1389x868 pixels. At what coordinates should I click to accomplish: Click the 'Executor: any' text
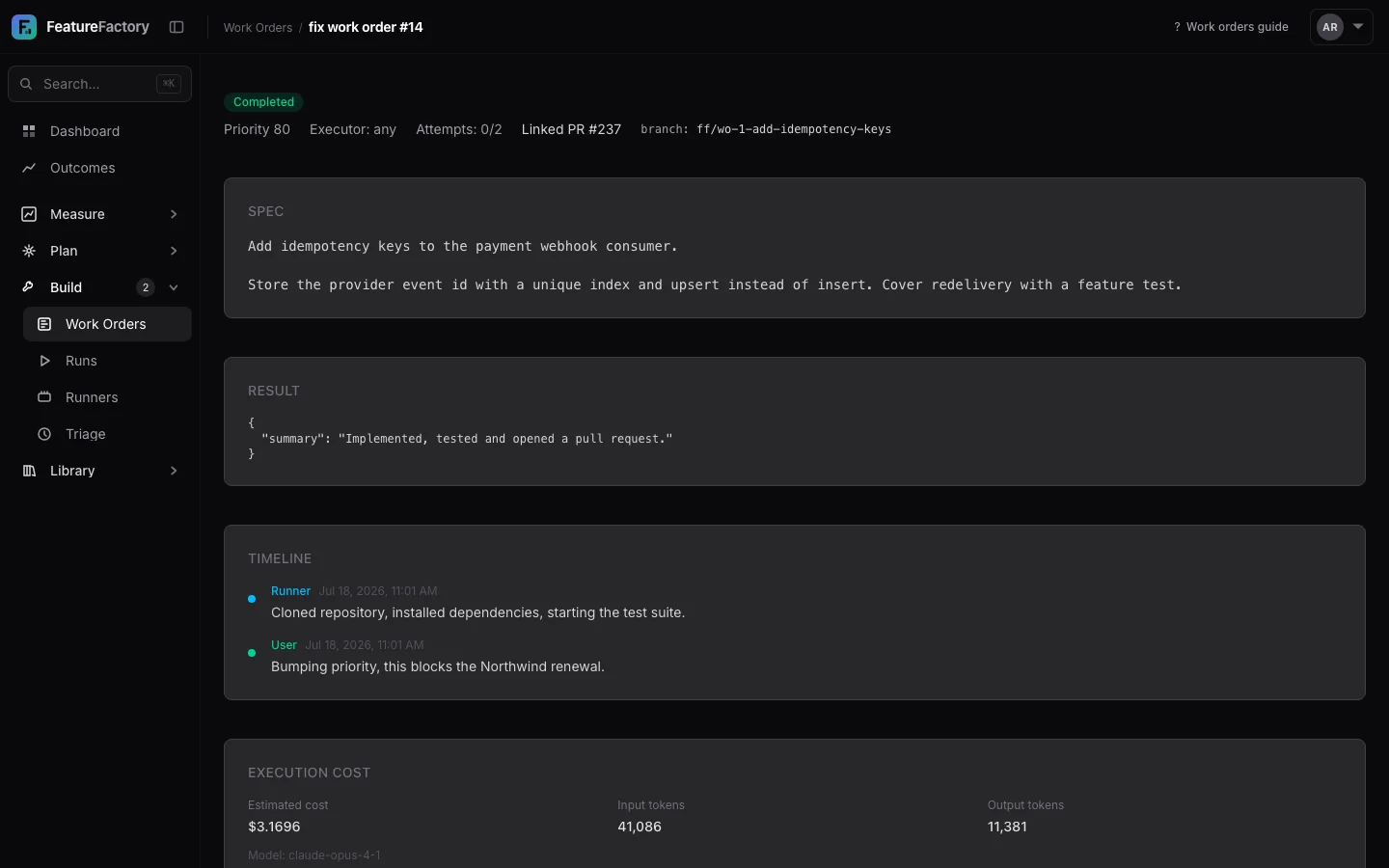pos(353,129)
